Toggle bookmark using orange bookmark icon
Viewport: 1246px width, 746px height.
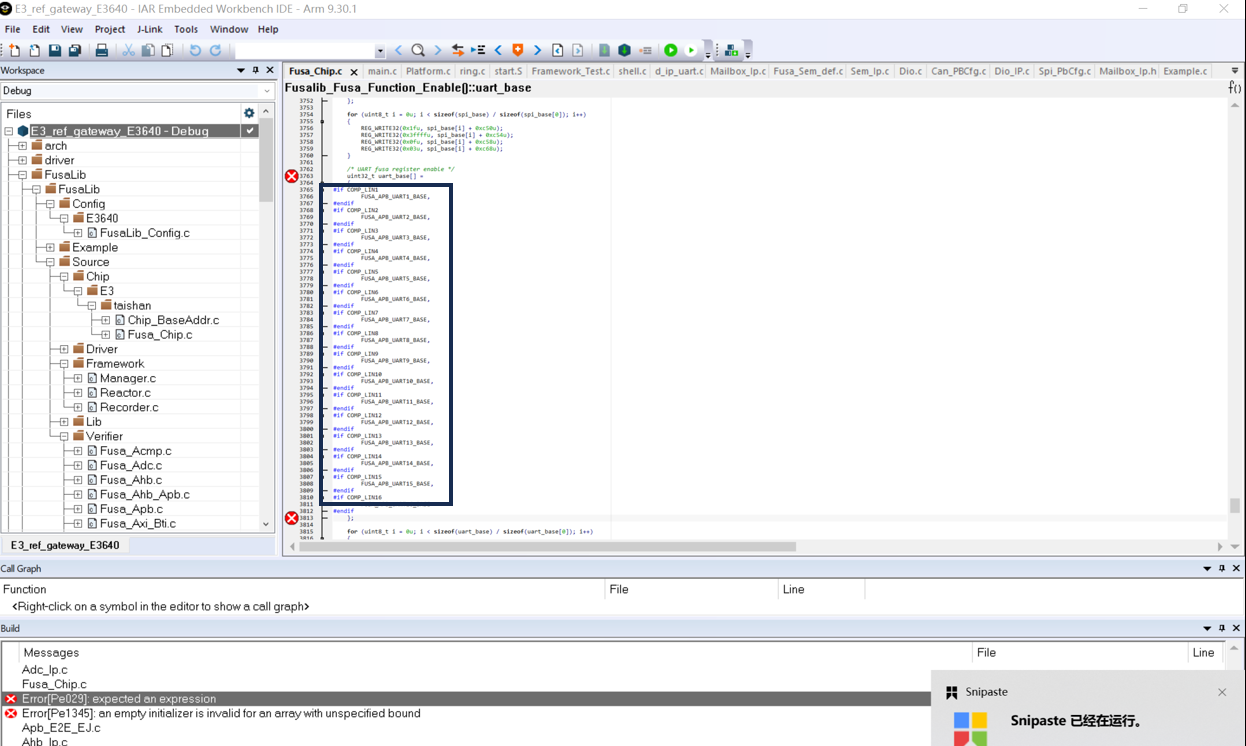pos(517,51)
